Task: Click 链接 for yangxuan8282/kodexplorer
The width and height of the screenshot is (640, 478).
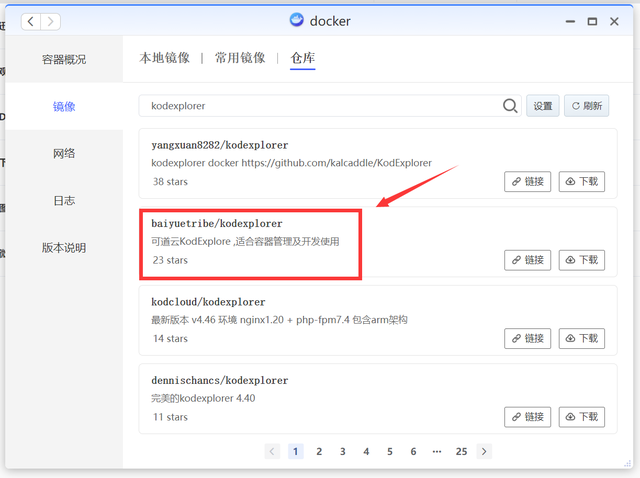Action: click(x=527, y=182)
